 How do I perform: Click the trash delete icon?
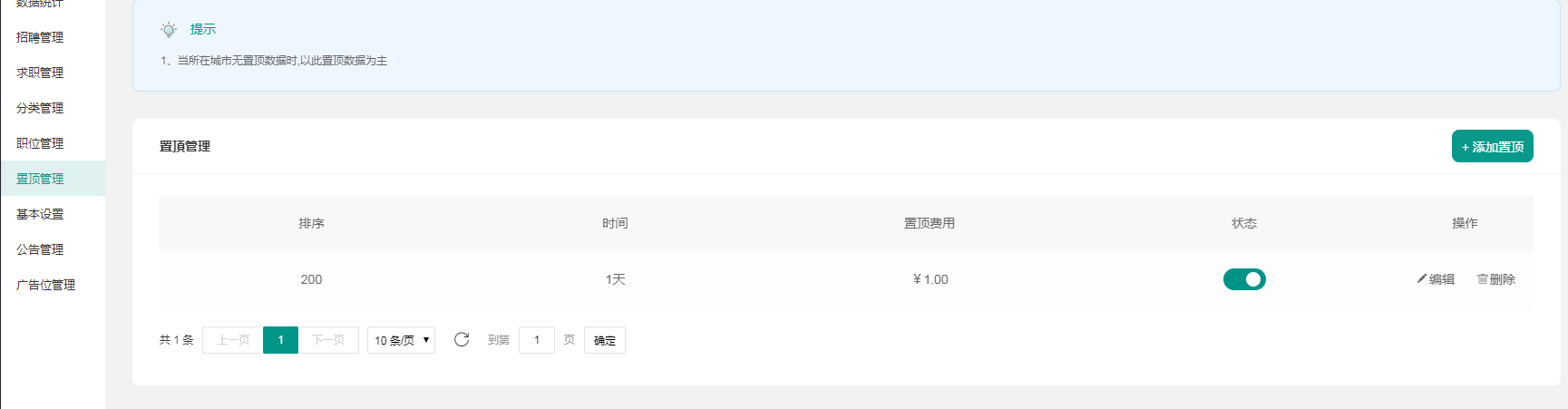pyautogui.click(x=1482, y=279)
